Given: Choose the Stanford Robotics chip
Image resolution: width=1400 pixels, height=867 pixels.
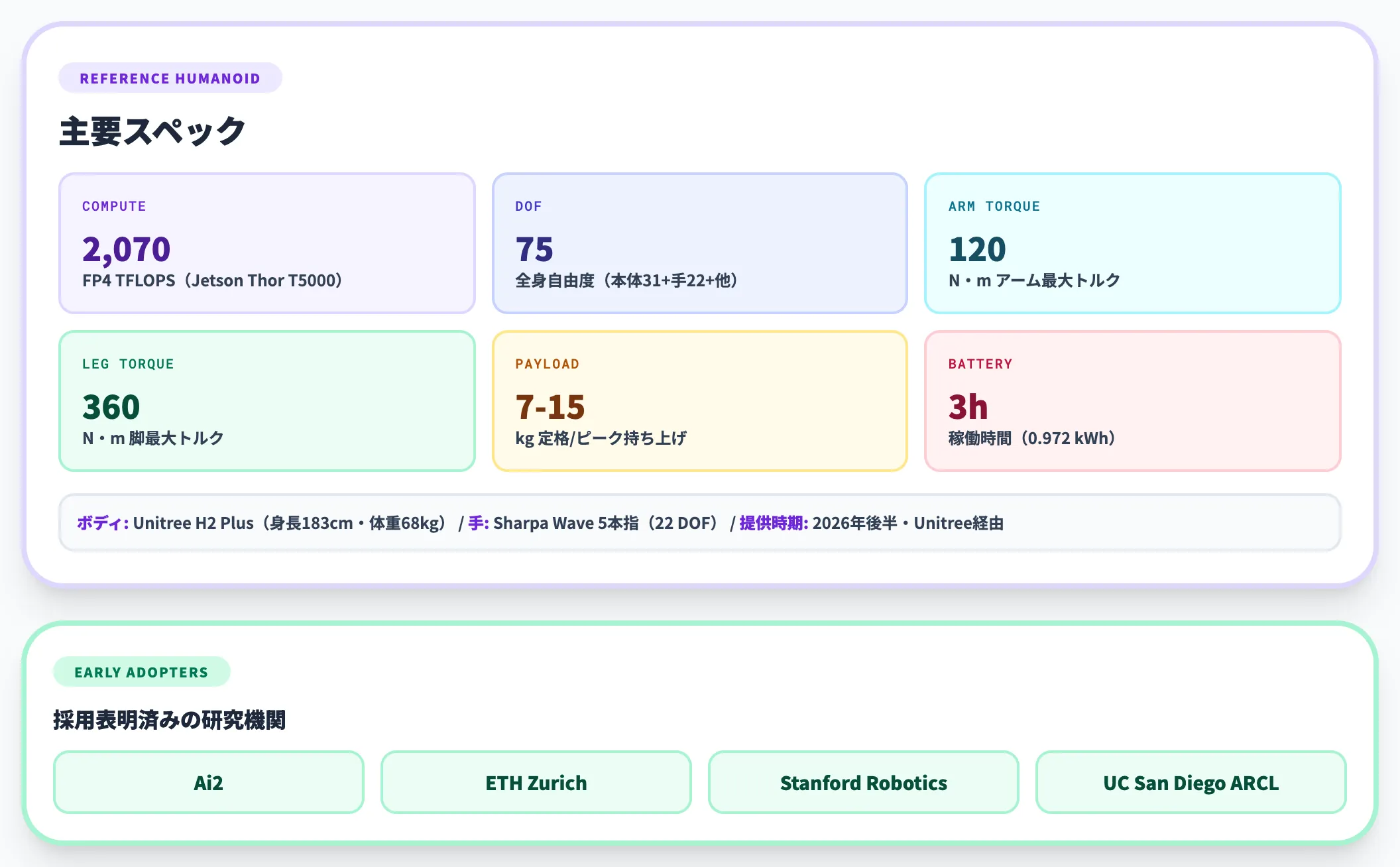Looking at the screenshot, I should coord(864,782).
